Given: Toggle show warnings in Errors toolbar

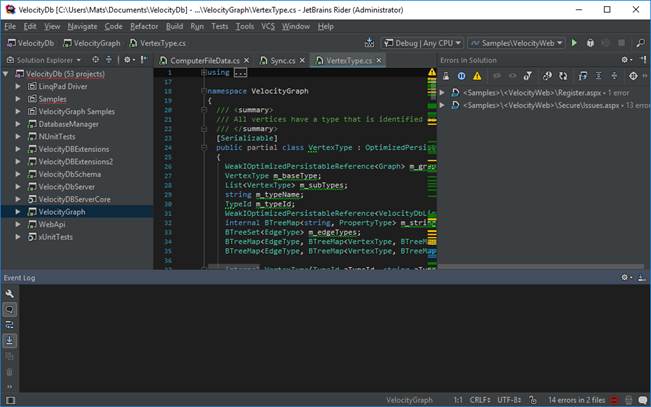Looking at the screenshot, I should 477,76.
